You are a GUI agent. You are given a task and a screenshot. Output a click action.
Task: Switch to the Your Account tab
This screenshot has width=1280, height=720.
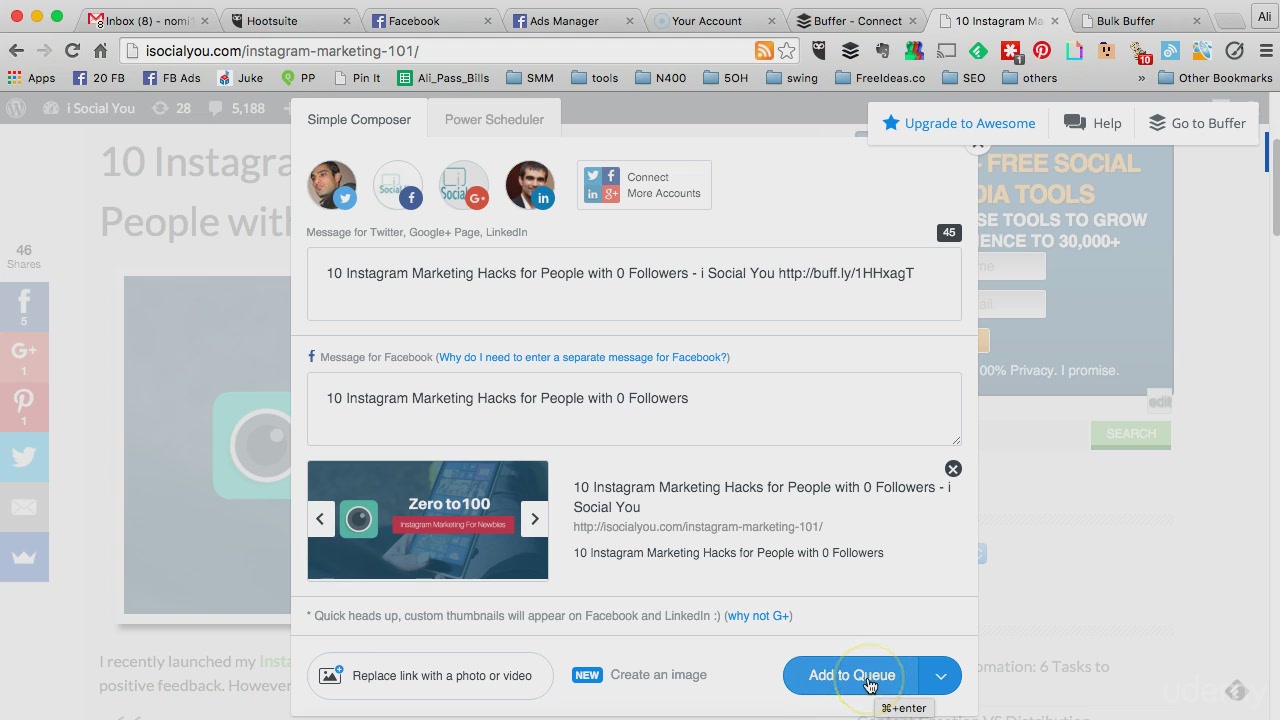click(x=717, y=20)
